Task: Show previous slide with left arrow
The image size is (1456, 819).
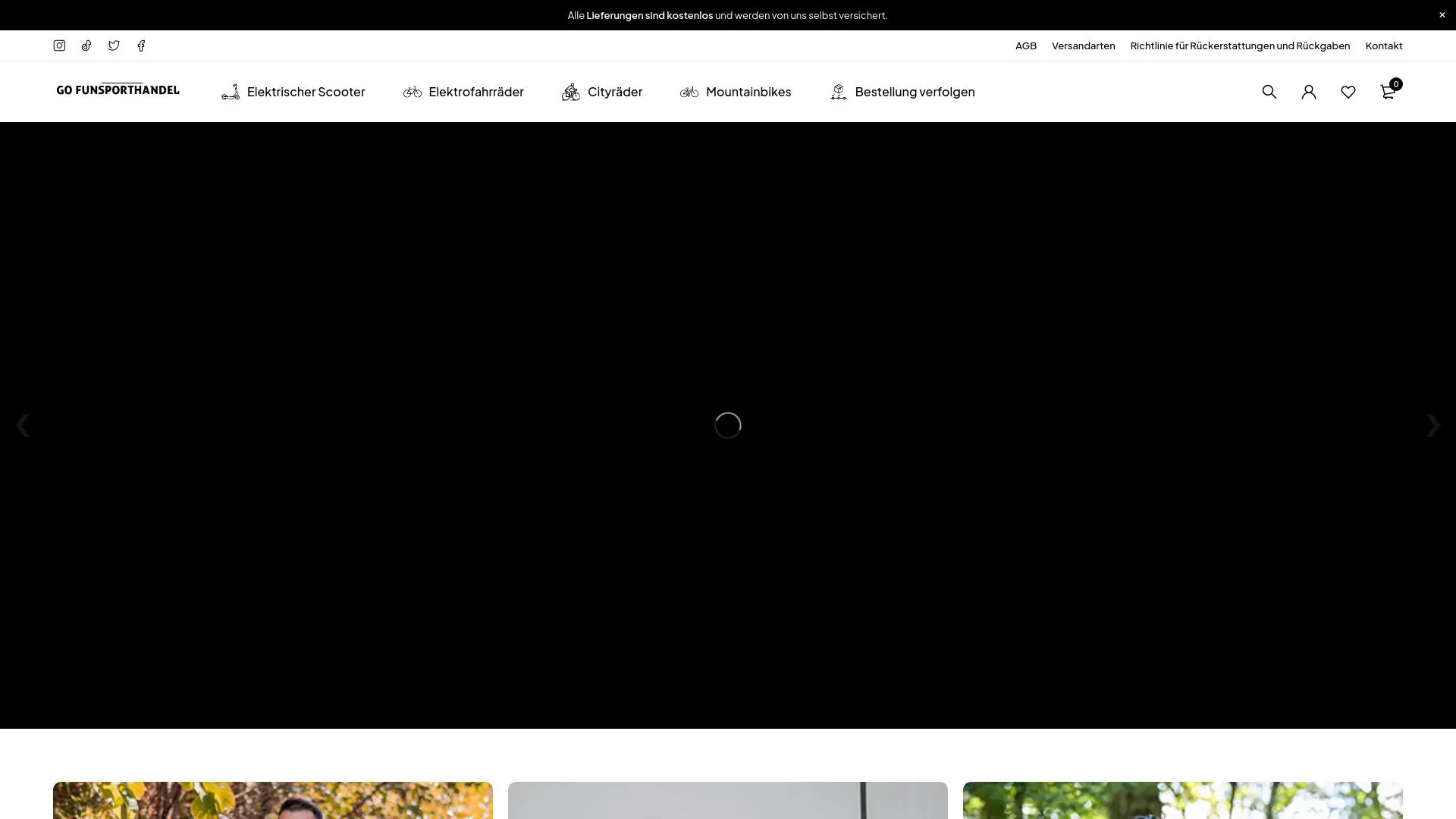Action: click(23, 425)
